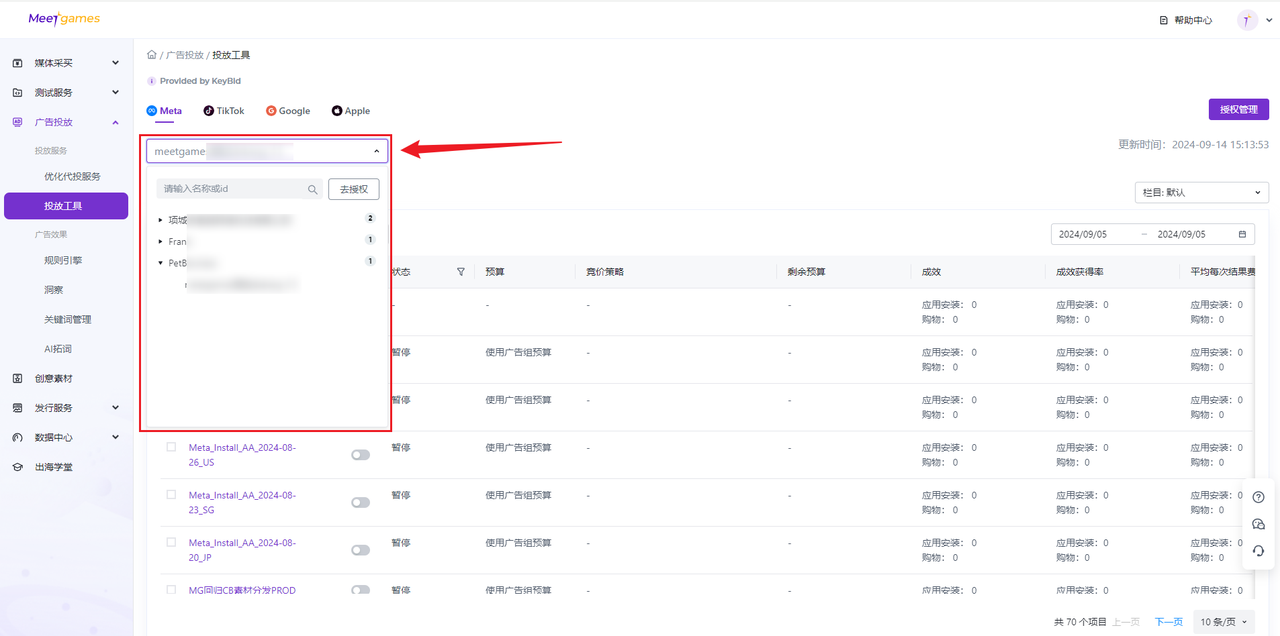Collapse the PetB tree node
Image resolution: width=1280 pixels, height=636 pixels.
[160, 262]
